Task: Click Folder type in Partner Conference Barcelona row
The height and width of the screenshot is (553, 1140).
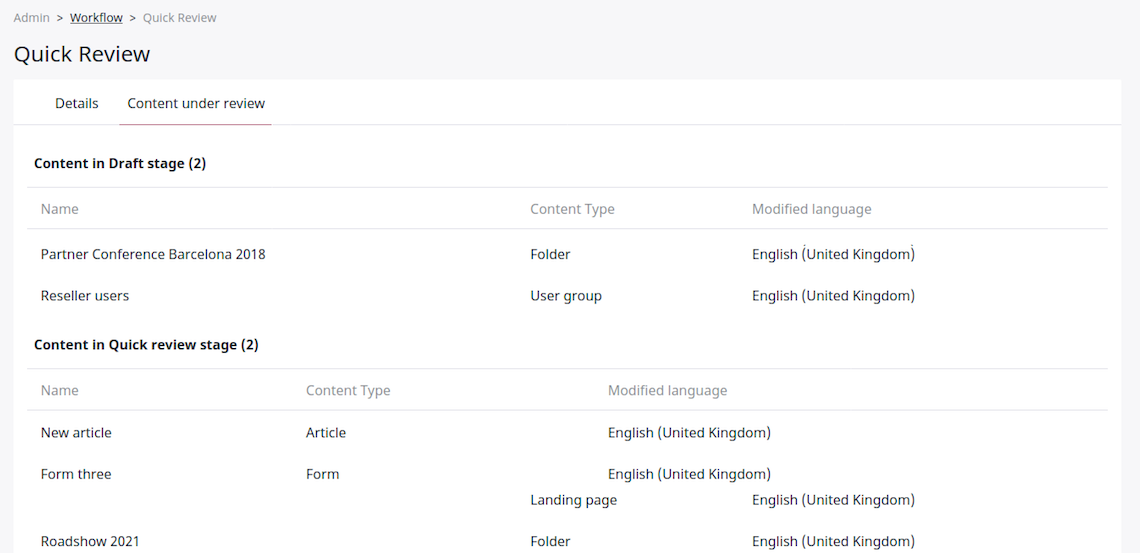Action: (x=550, y=254)
